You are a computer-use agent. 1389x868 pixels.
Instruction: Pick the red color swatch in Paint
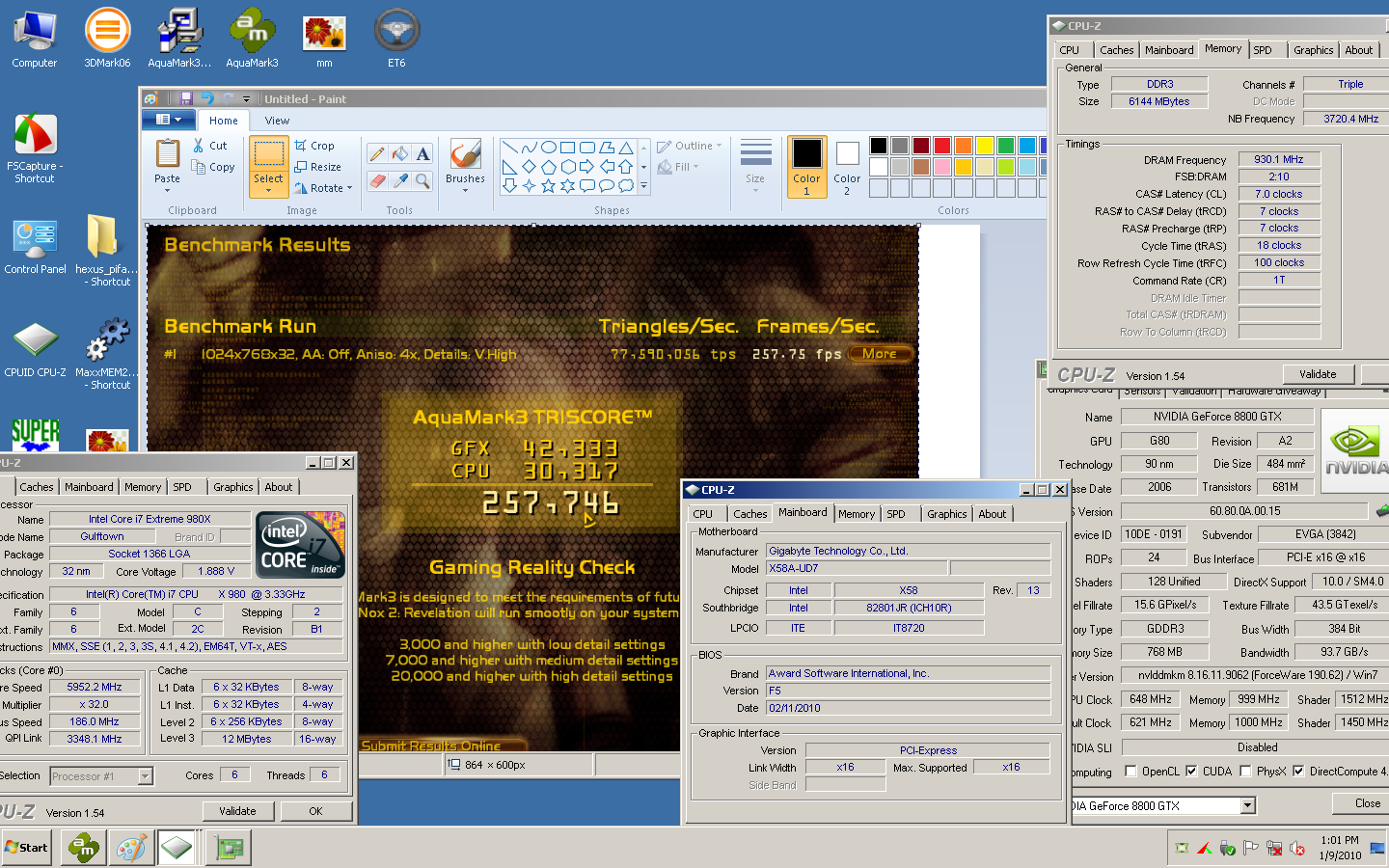pos(942,146)
